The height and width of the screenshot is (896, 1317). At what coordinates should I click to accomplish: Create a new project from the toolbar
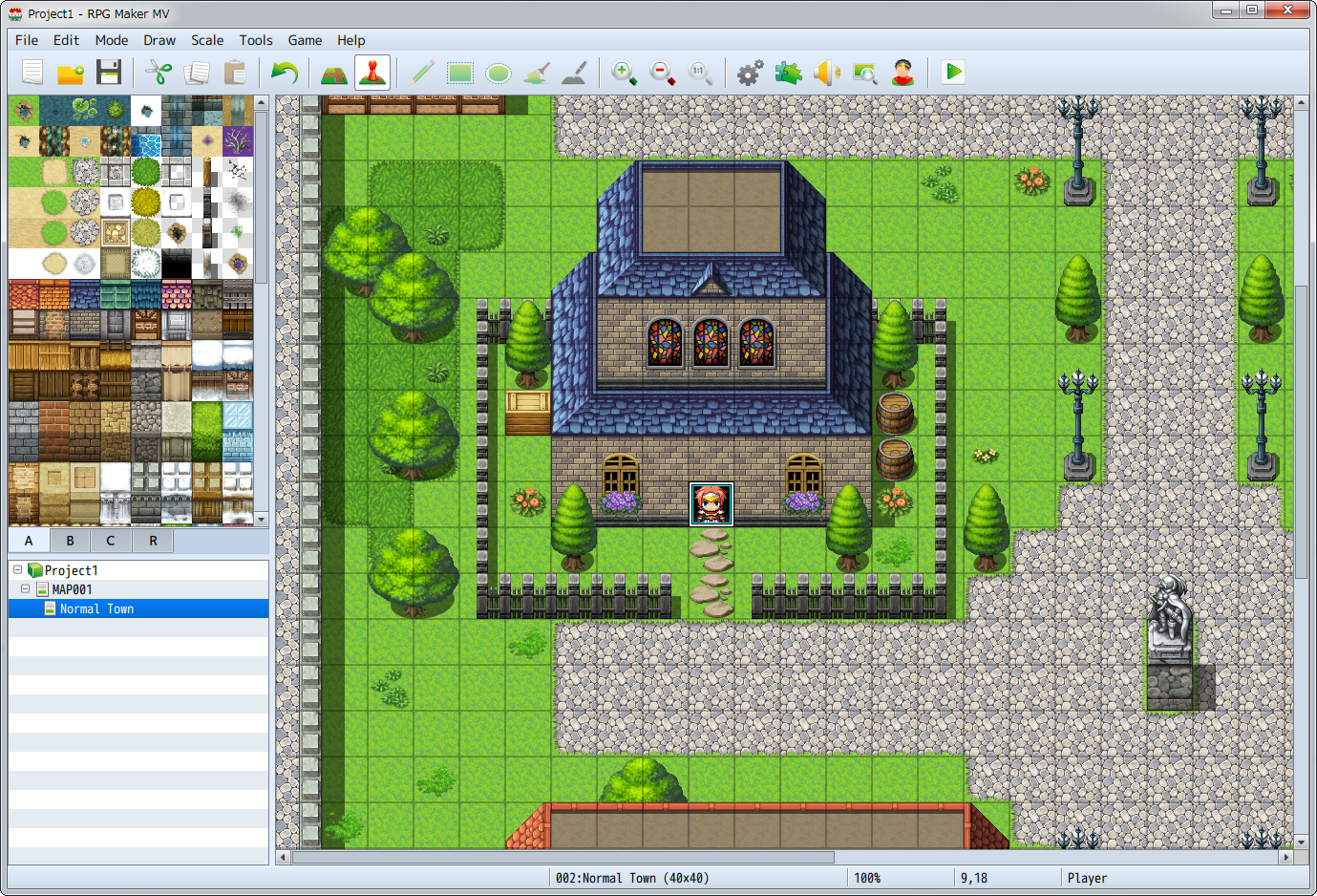(33, 73)
